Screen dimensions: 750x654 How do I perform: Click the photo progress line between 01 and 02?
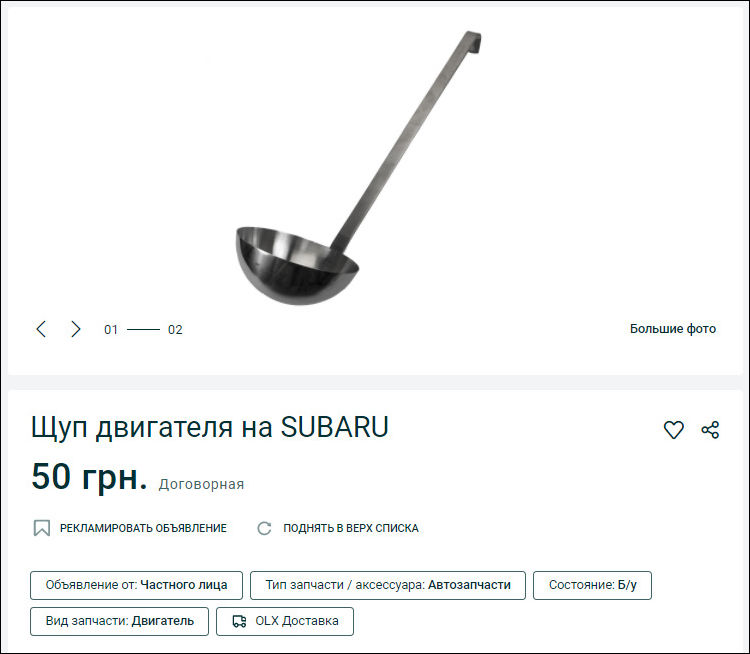click(143, 329)
